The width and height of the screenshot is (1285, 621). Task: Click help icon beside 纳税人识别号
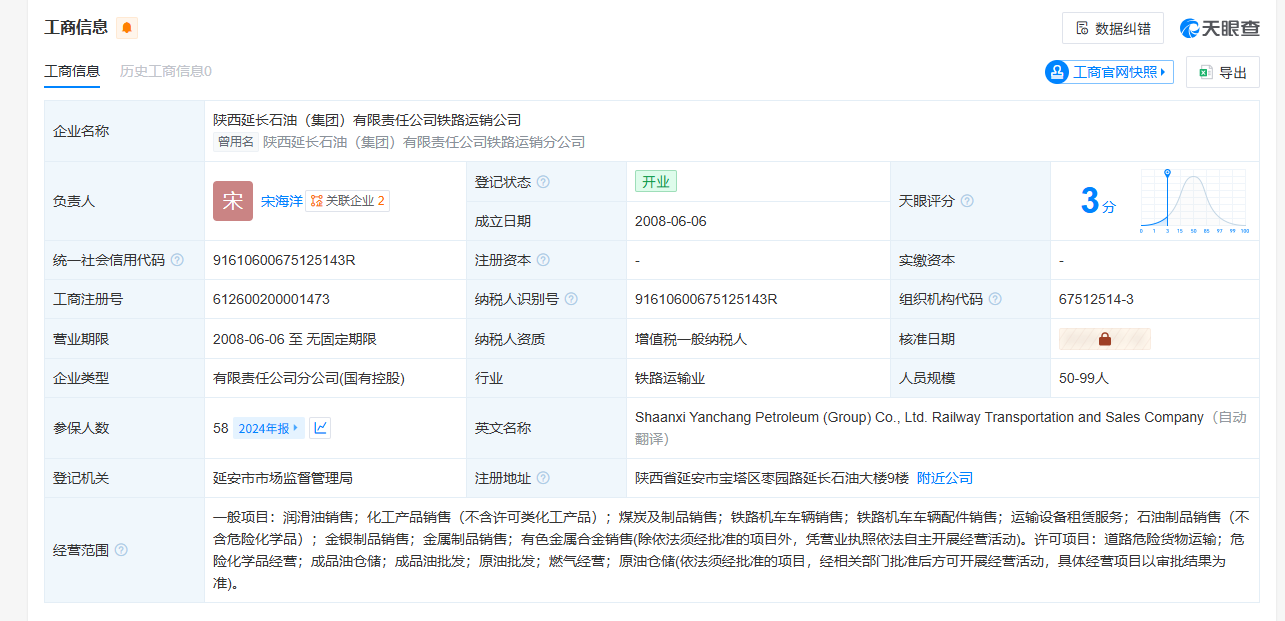pos(570,299)
